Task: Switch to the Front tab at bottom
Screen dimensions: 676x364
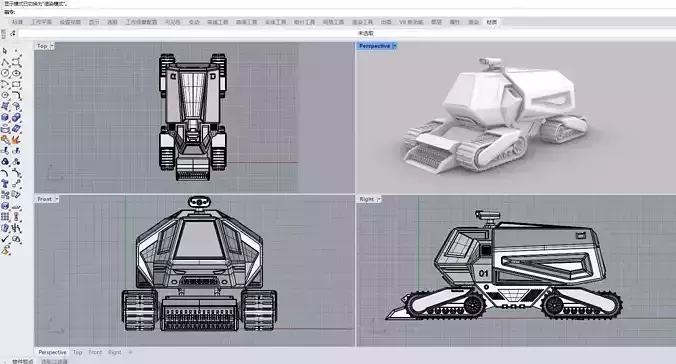Action: (x=95, y=352)
